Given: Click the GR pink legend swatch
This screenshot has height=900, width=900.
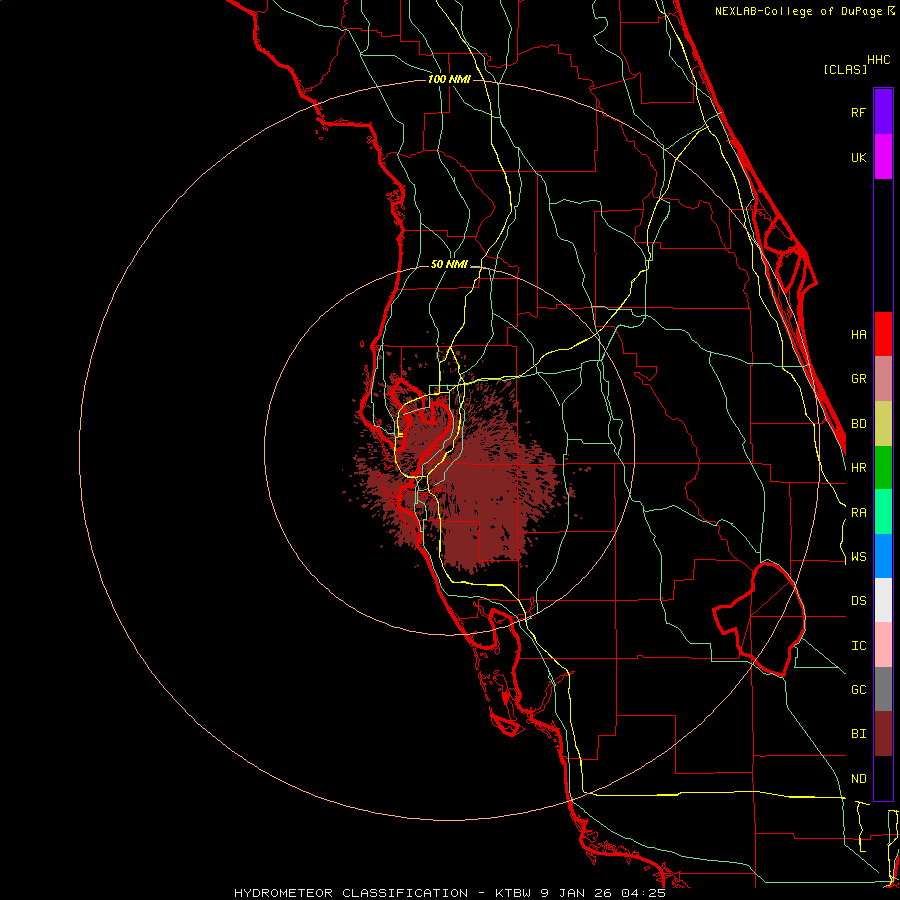Looking at the screenshot, I should (x=883, y=379).
